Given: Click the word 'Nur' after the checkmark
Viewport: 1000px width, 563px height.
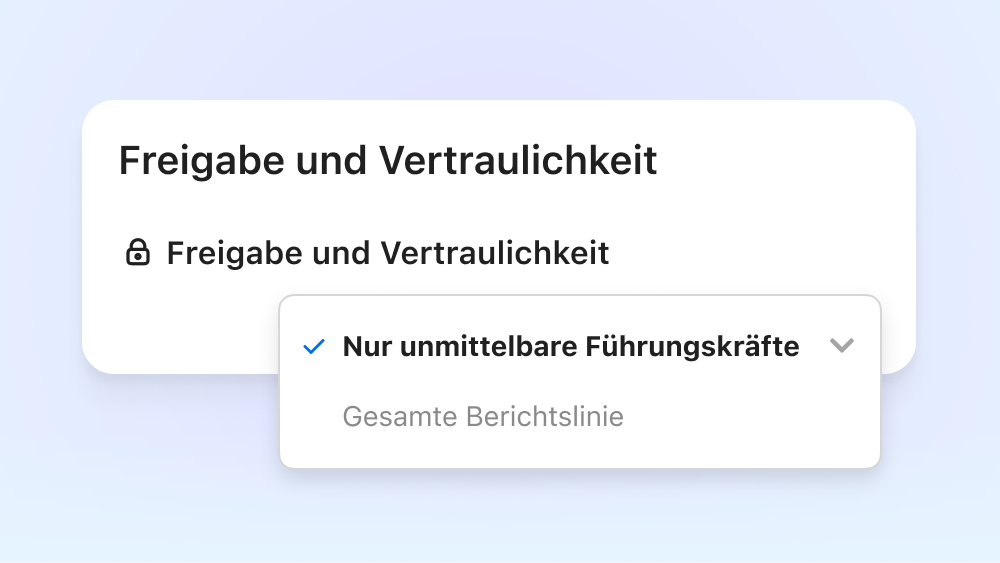Looking at the screenshot, I should pyautogui.click(x=367, y=347).
